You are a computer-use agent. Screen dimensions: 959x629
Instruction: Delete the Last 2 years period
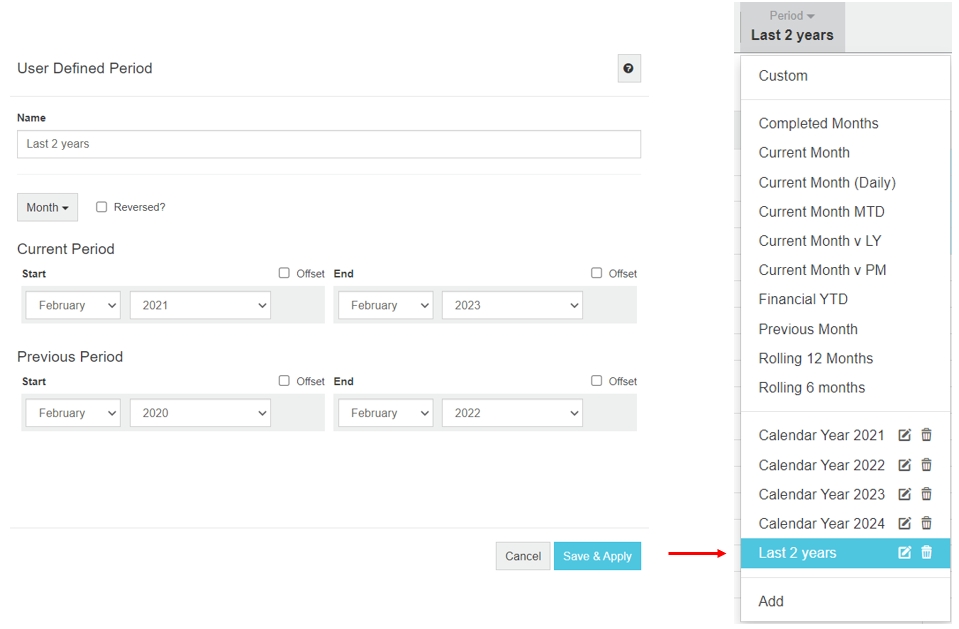coord(926,553)
